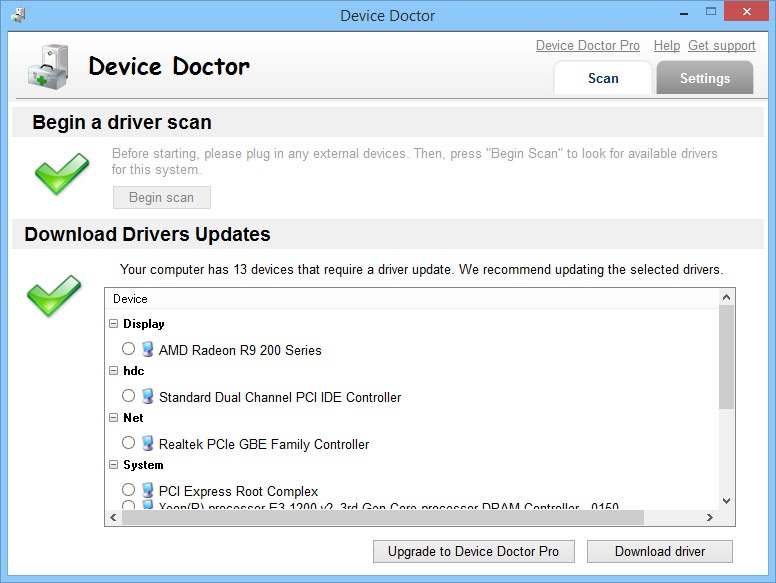Click device icon beside Realtek PCIe GBE Family Controller
776x583 pixels.
pos(147,443)
